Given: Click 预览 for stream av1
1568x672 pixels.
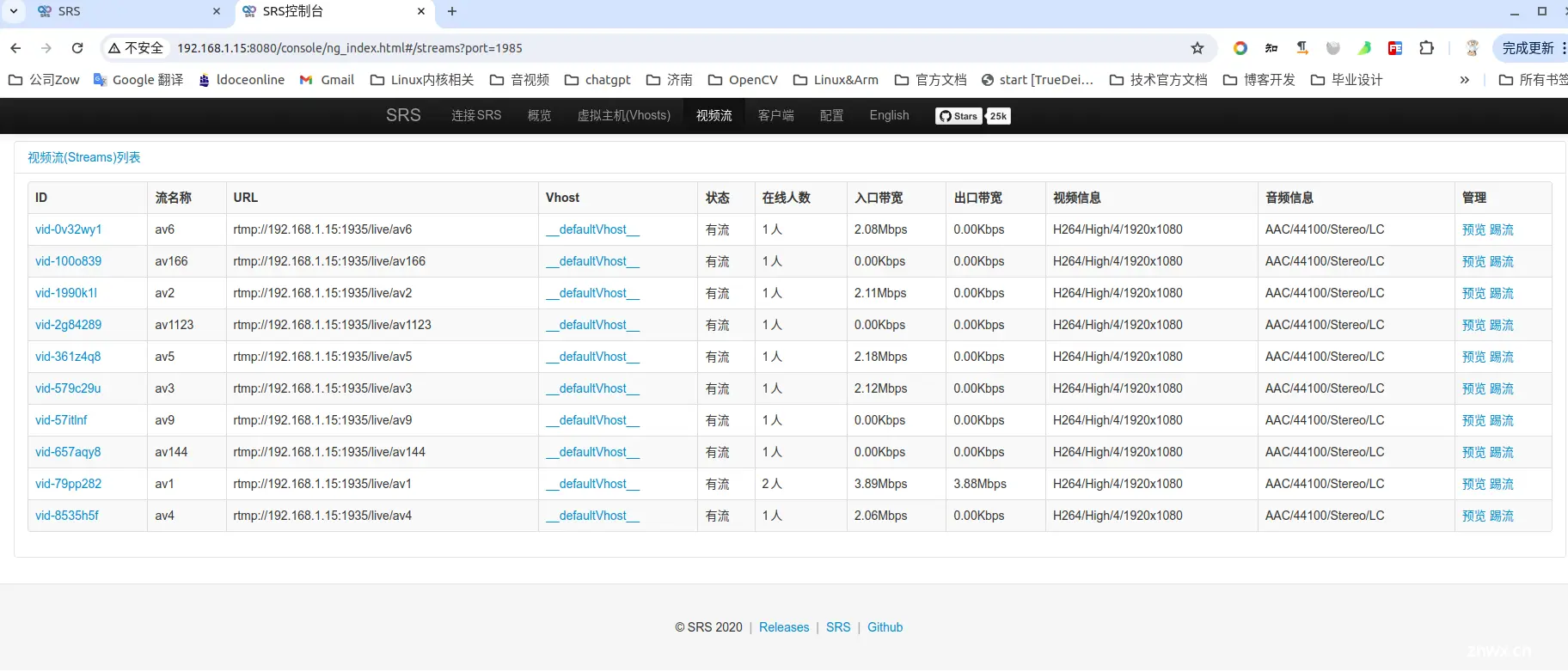Looking at the screenshot, I should [1473, 484].
